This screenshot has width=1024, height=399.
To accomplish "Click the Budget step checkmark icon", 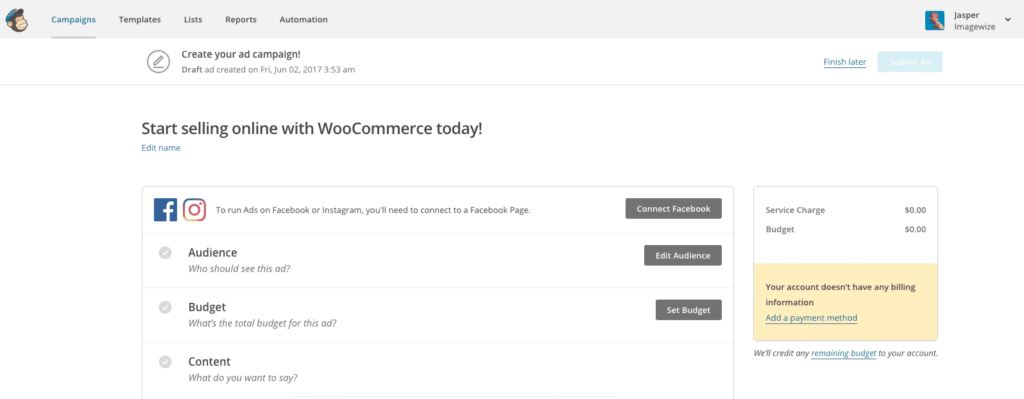I will [165, 307].
